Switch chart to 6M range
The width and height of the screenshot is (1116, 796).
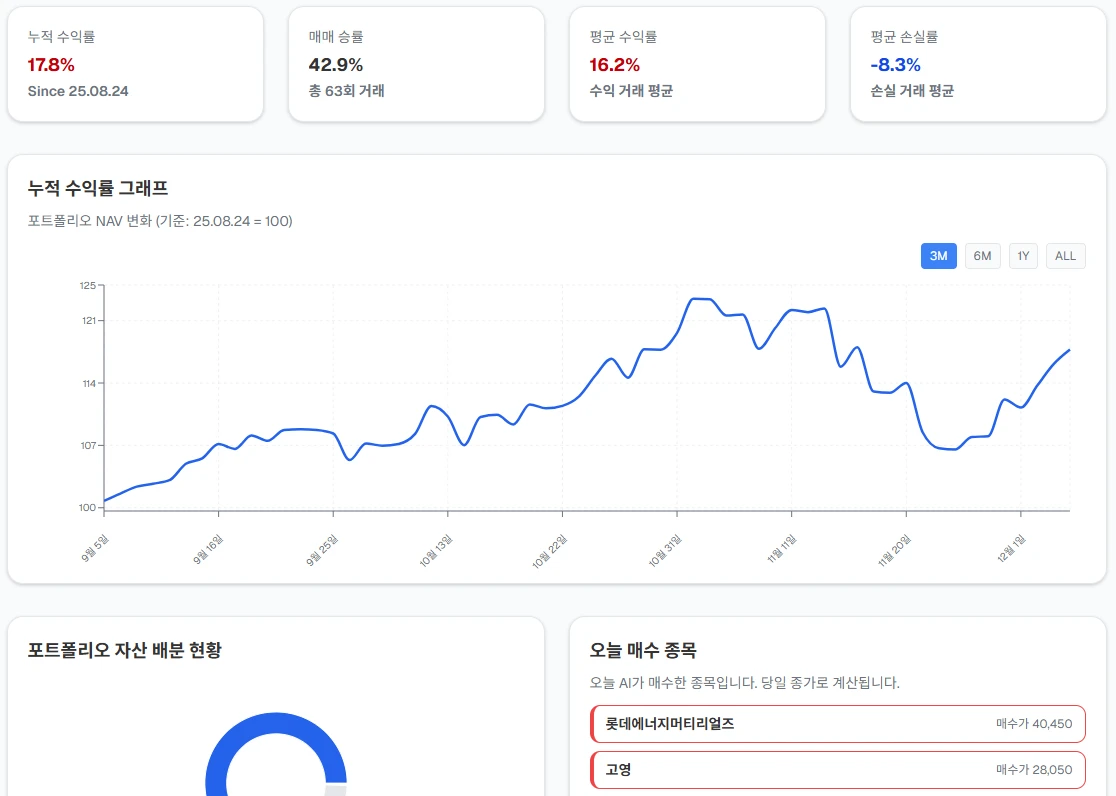[982, 256]
